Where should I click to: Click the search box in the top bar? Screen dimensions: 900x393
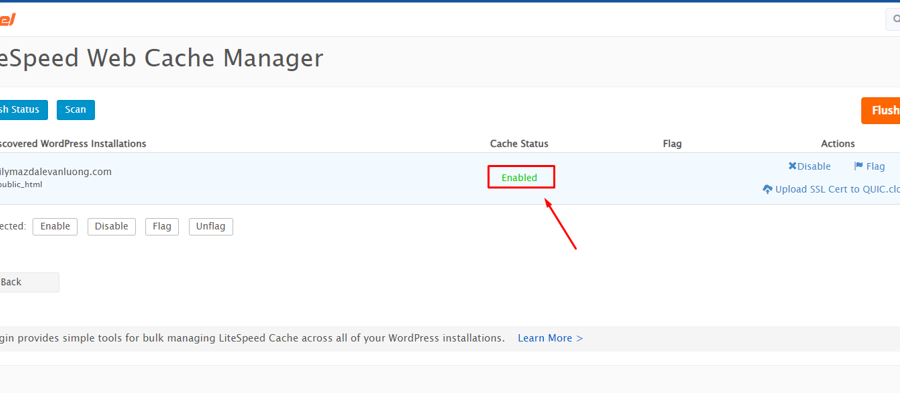(x=893, y=19)
